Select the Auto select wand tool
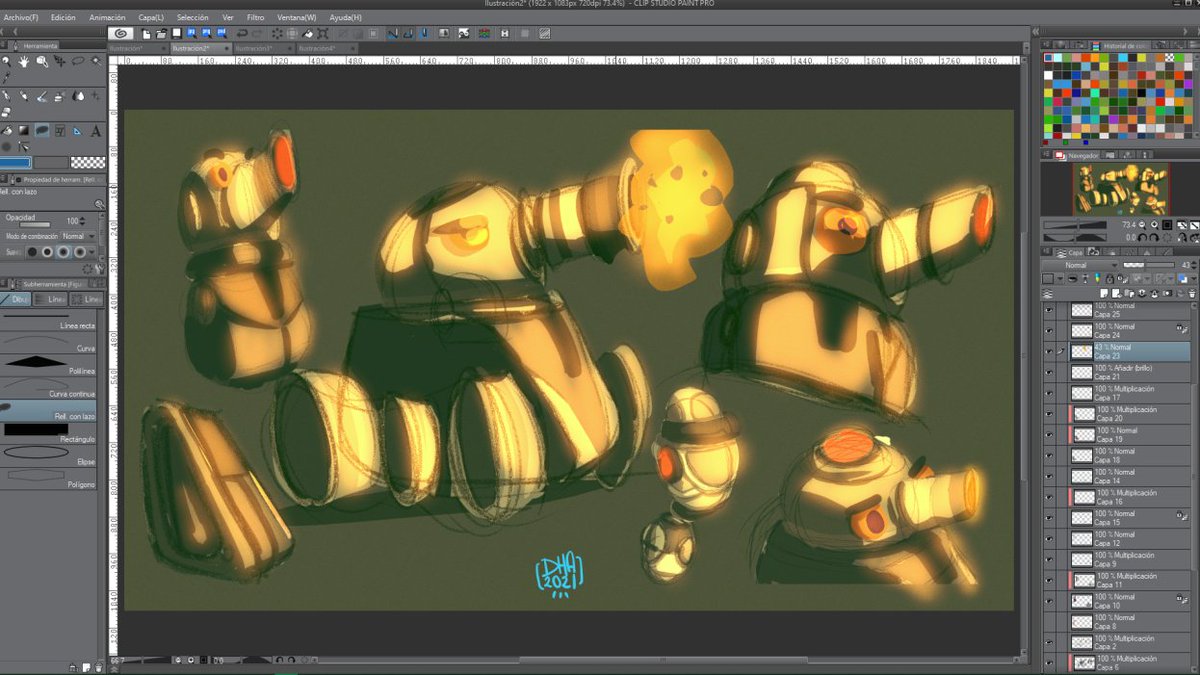The height and width of the screenshot is (675, 1200). (96, 61)
